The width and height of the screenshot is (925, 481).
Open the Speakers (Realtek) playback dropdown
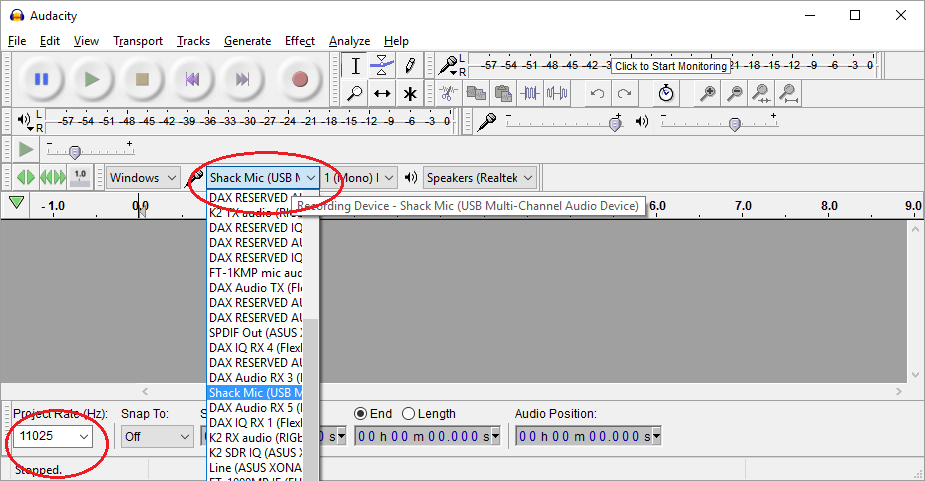tap(480, 178)
